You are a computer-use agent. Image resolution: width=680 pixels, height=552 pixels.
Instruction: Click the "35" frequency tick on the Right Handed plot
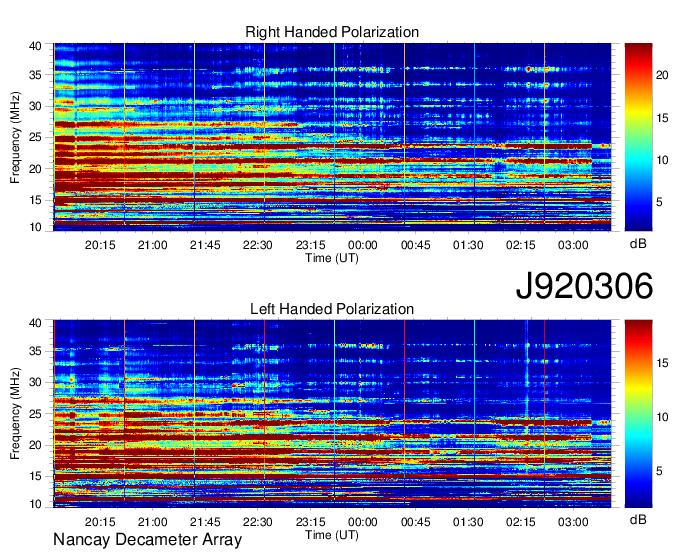pyautogui.click(x=35, y=75)
